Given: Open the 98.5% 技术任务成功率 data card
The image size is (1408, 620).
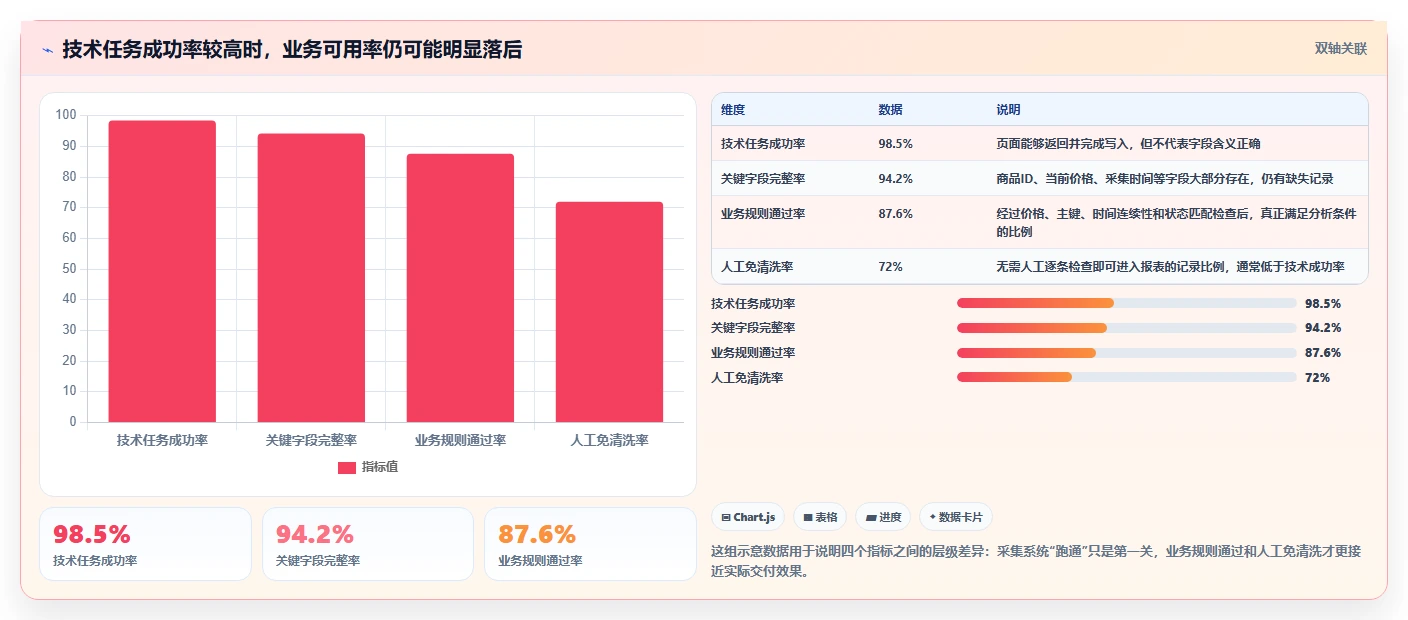Looking at the screenshot, I should tap(145, 544).
